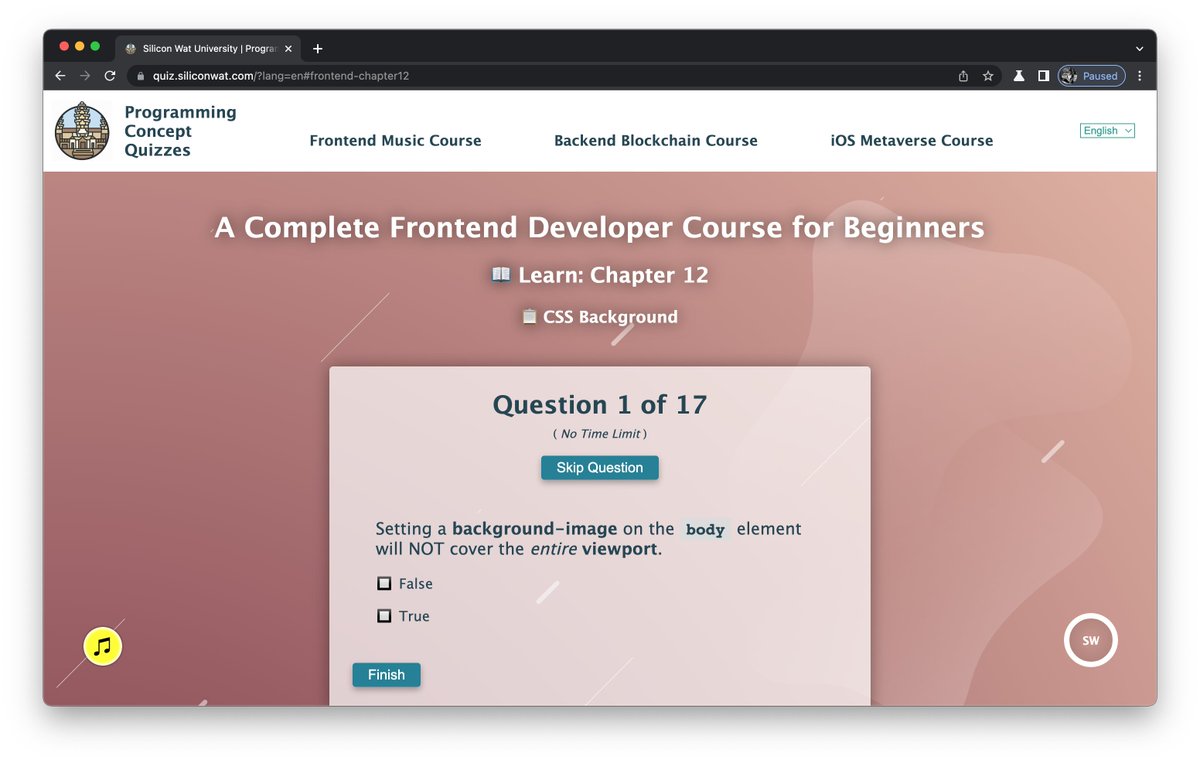Bookmark this page with the star icon
Viewport: 1200px width, 763px height.
(988, 76)
